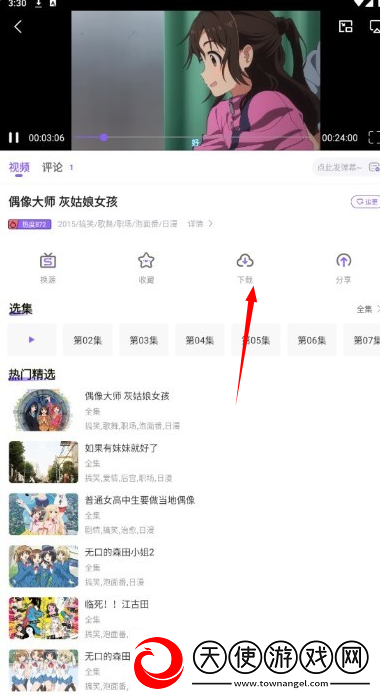Select episode 第03集

[143, 340]
